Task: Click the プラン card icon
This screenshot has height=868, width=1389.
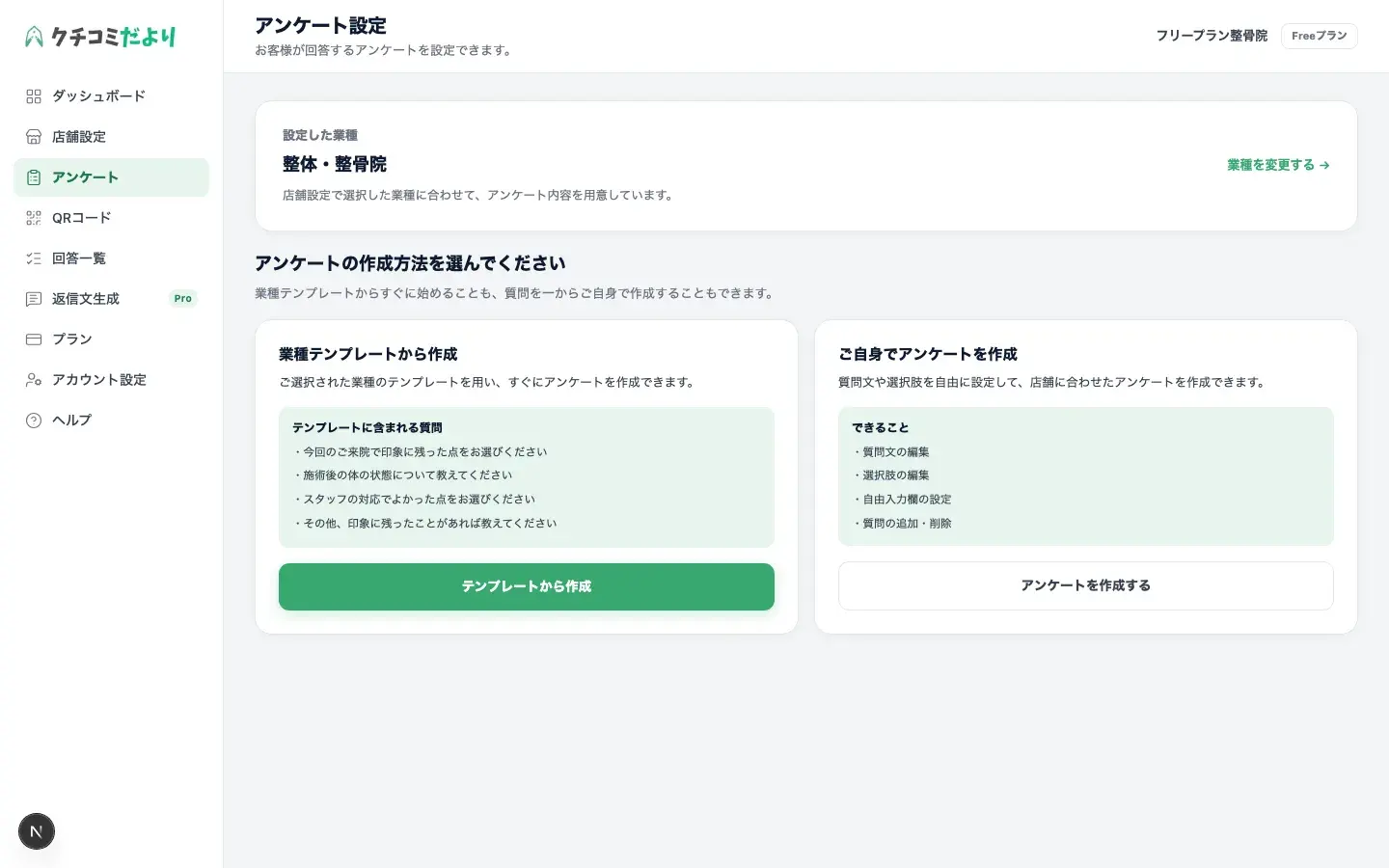Action: (x=34, y=339)
